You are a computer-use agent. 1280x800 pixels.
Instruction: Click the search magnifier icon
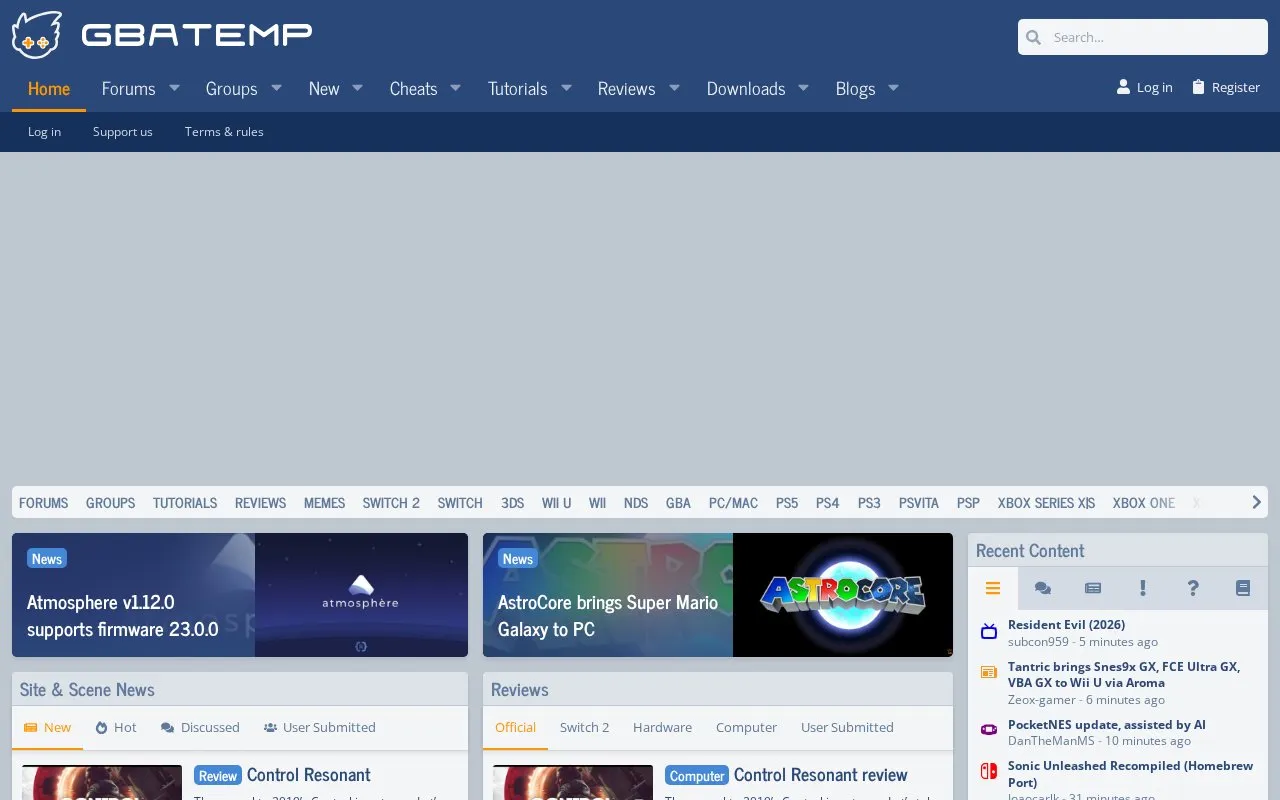click(1034, 37)
